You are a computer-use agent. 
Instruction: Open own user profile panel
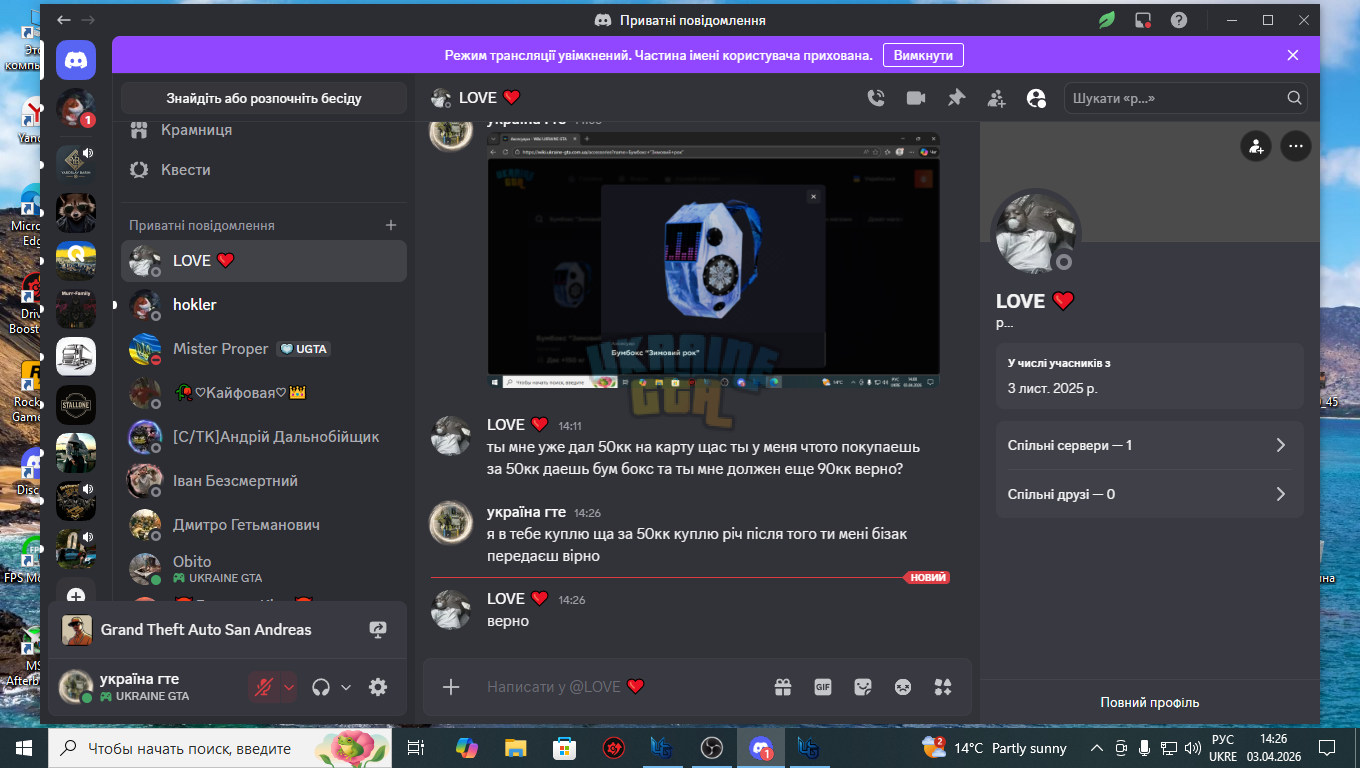point(145,686)
